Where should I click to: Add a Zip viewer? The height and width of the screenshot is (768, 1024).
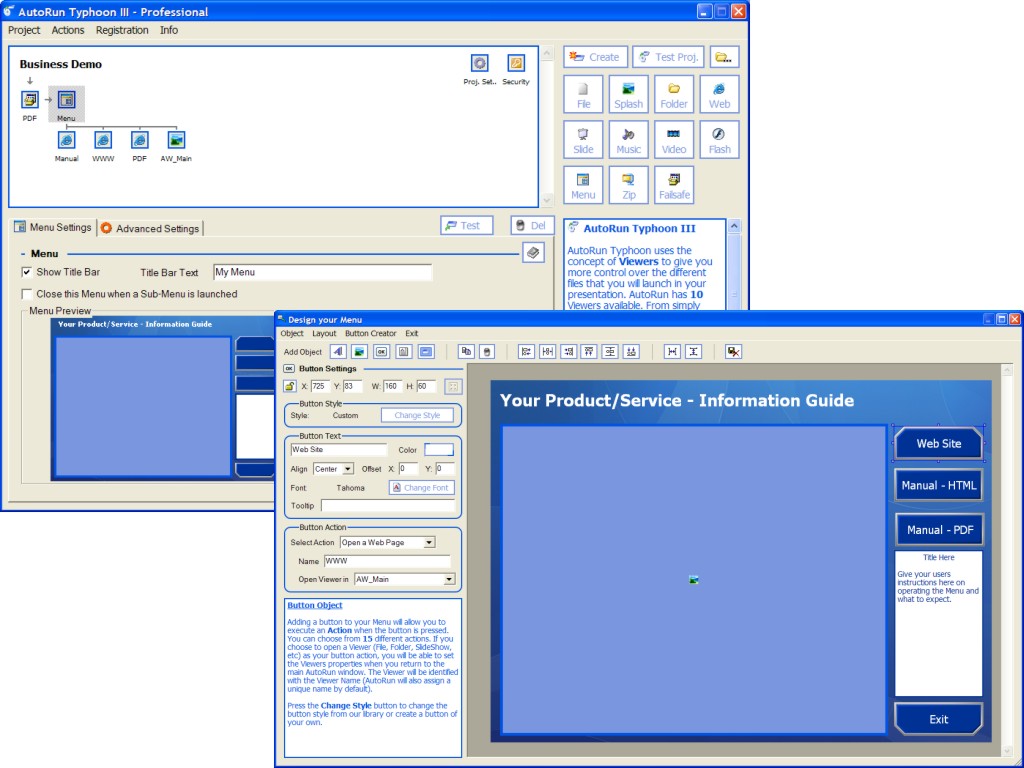click(629, 185)
